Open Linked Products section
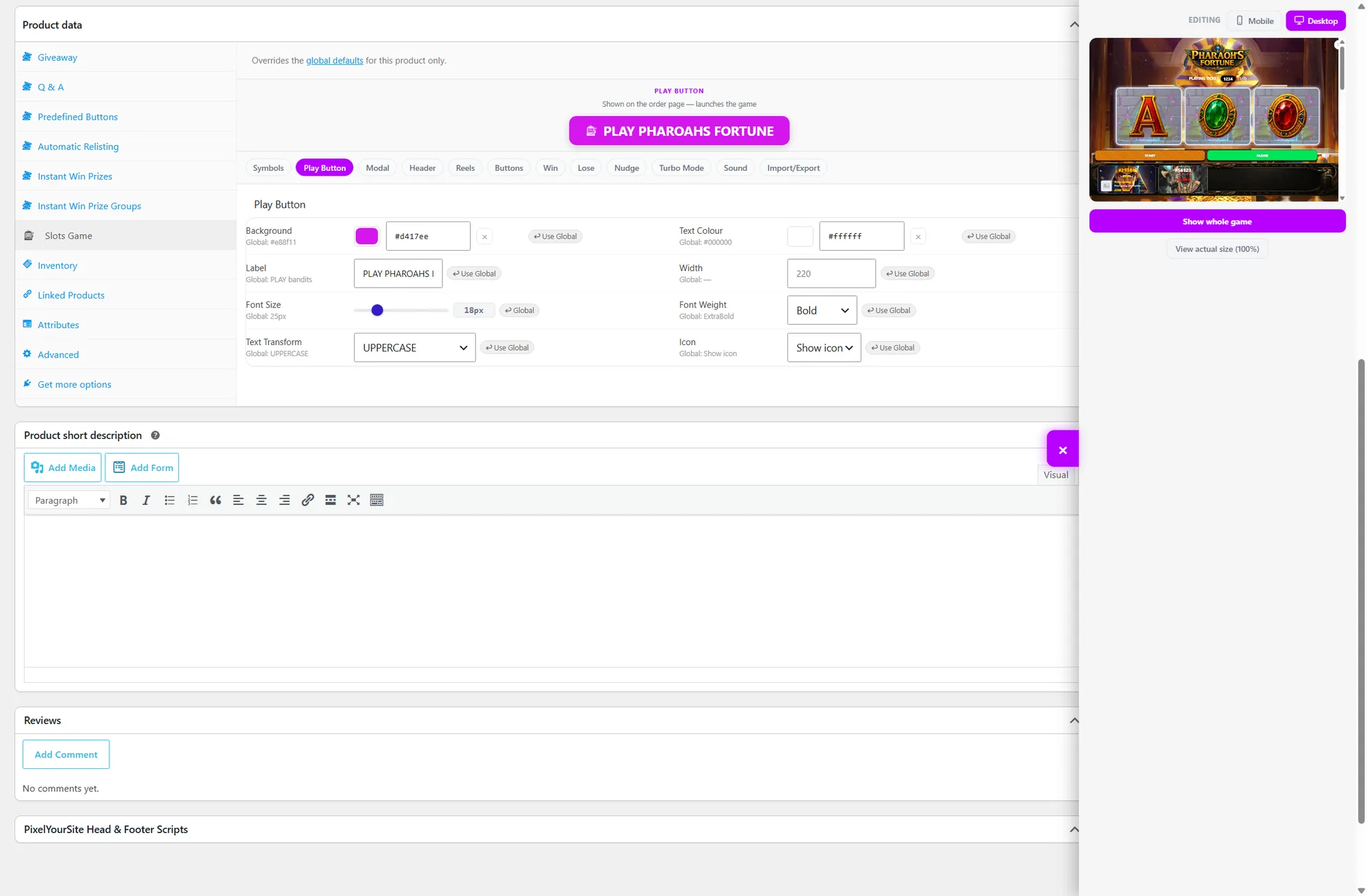Screen dimensions: 1367x896 [x=71, y=295]
